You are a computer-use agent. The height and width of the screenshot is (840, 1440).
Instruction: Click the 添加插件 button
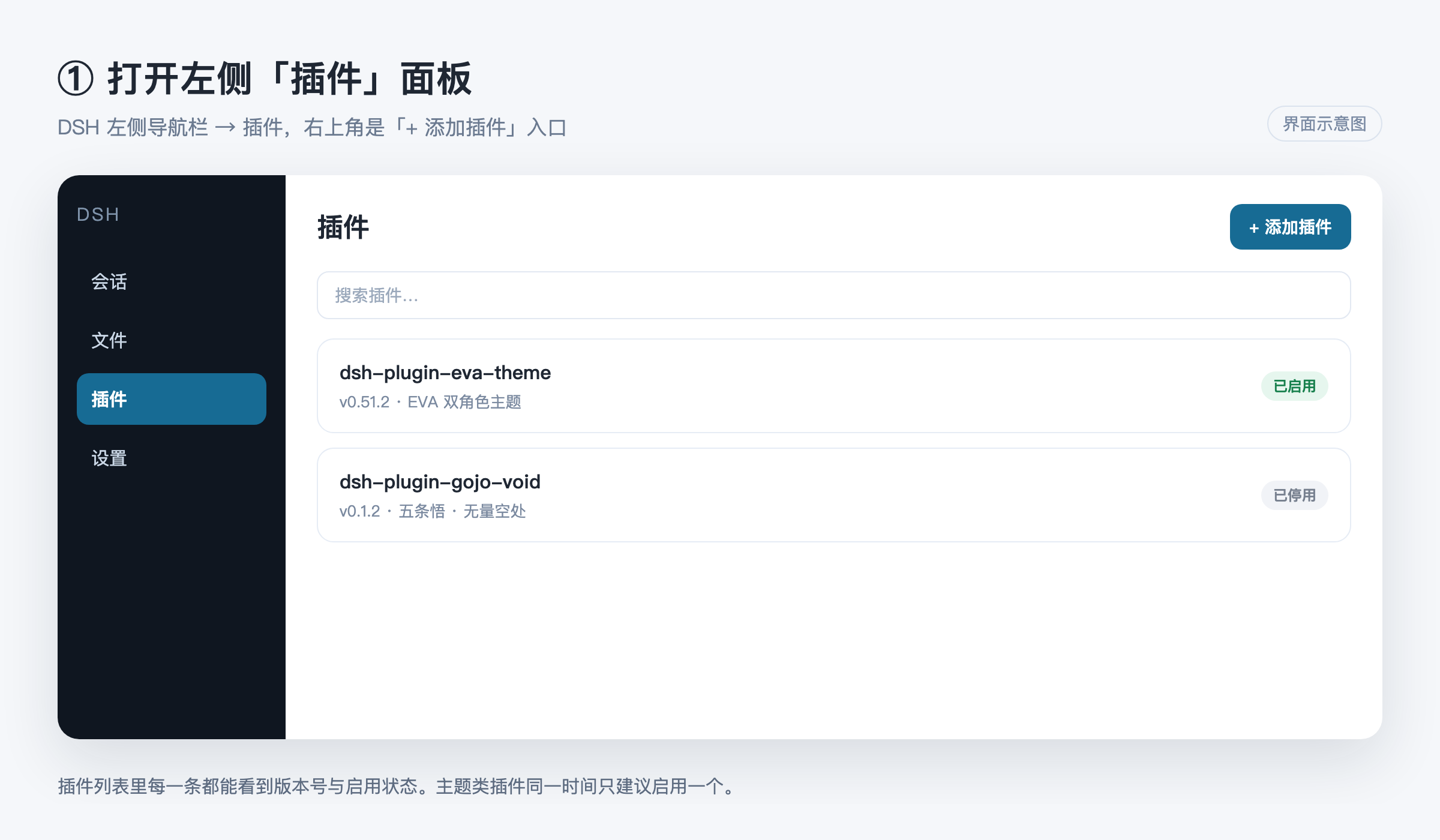1290,227
